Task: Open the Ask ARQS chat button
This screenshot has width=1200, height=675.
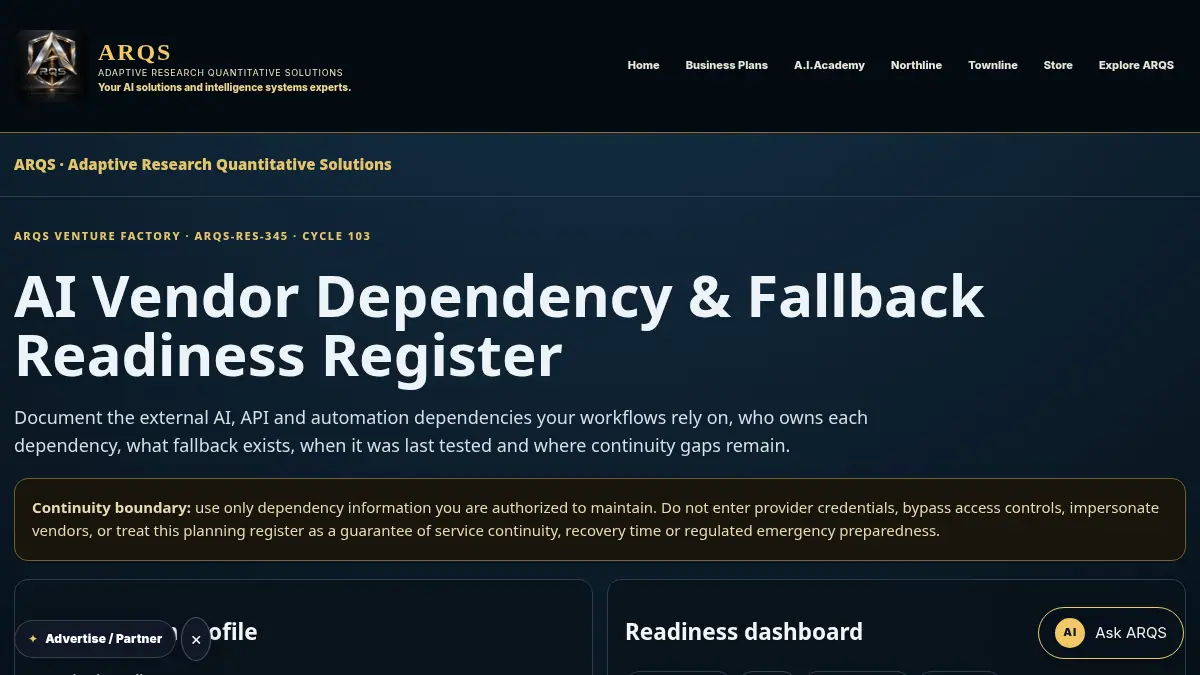Action: click(1110, 633)
